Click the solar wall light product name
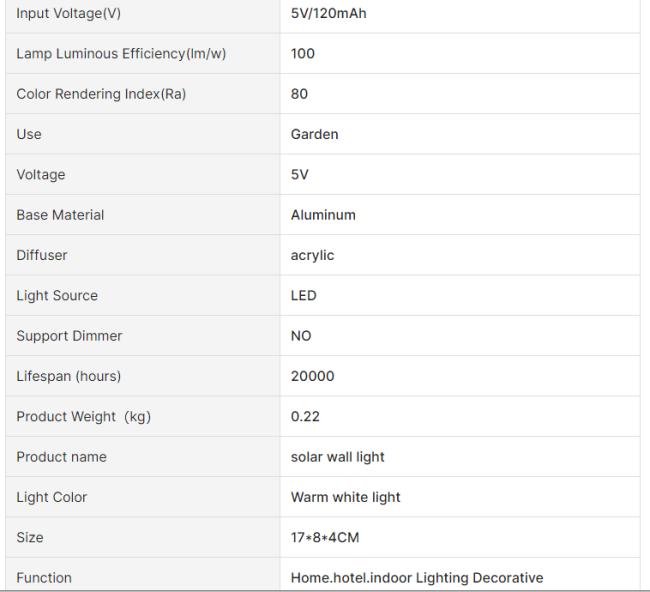Viewport: 650px width, 592px height. click(x=337, y=456)
